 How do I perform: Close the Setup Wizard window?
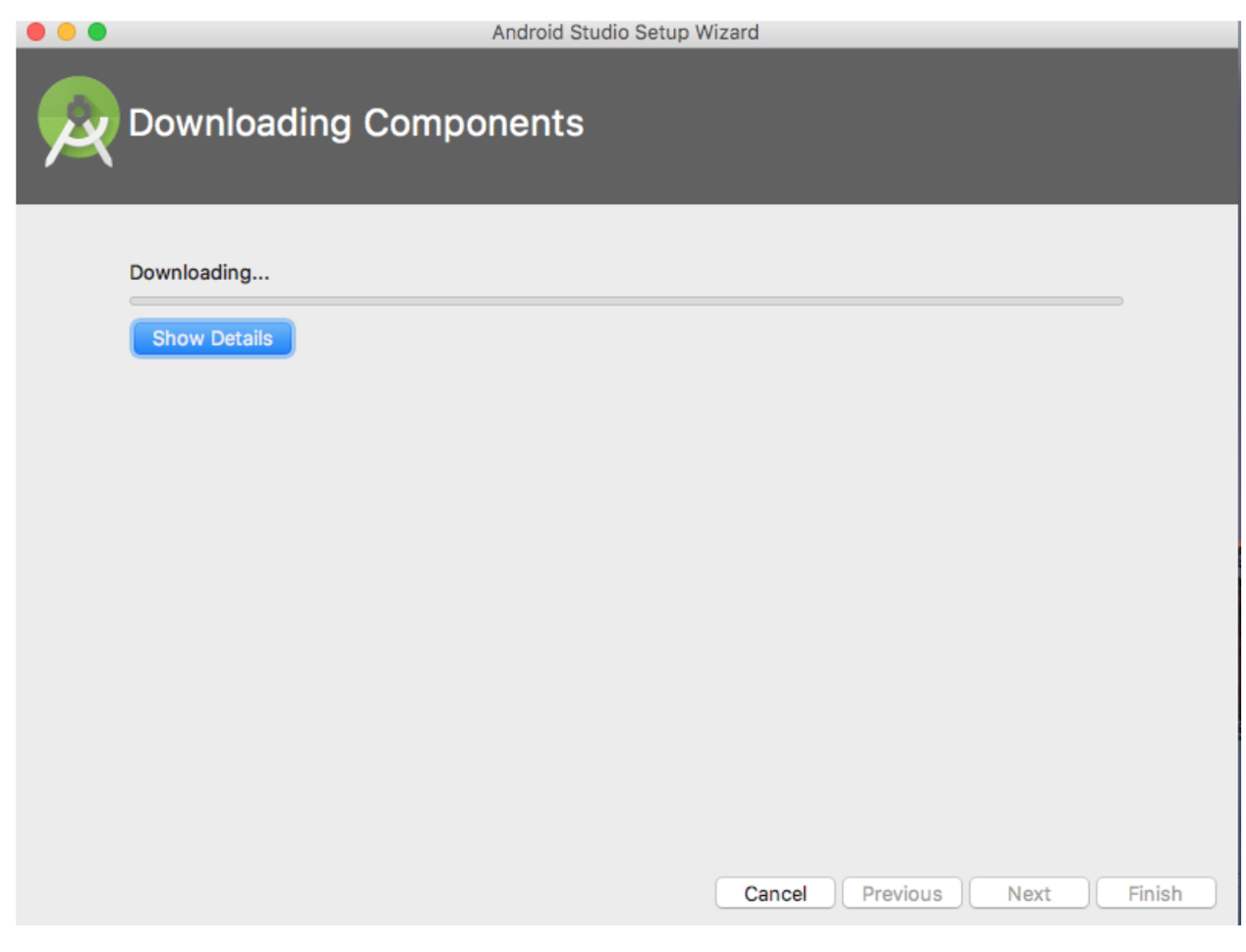click(36, 31)
